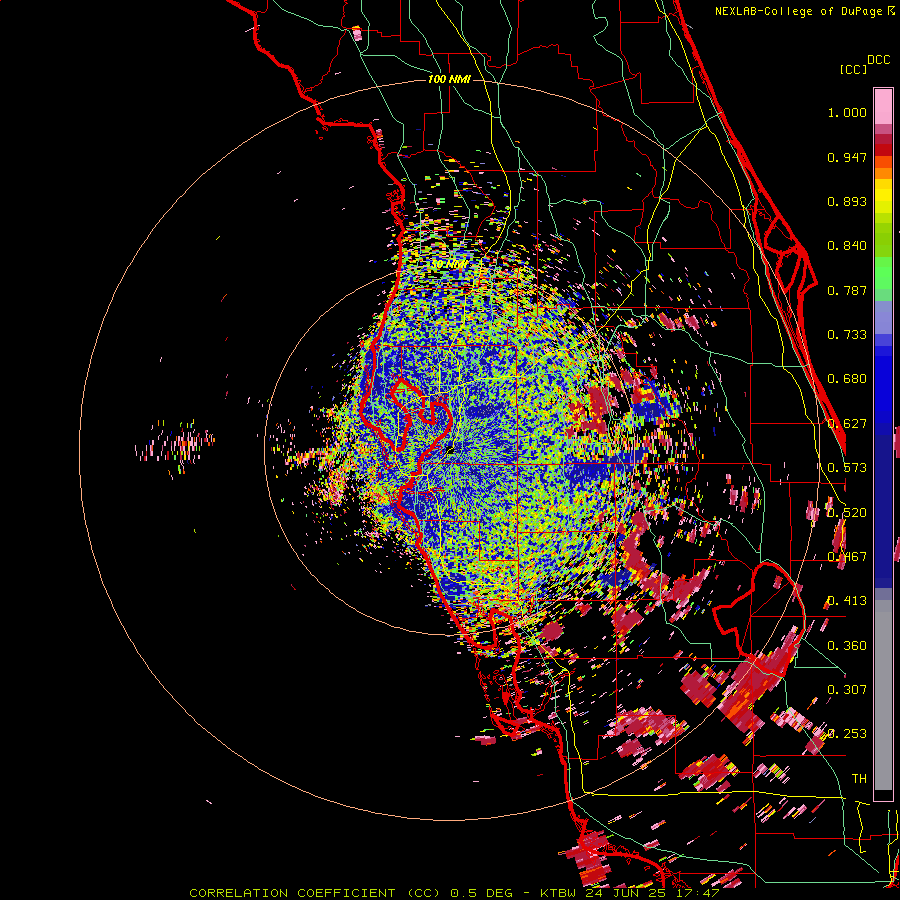The image size is (900, 900).
Task: Select the 1.000 scale value
Action: click(847, 112)
